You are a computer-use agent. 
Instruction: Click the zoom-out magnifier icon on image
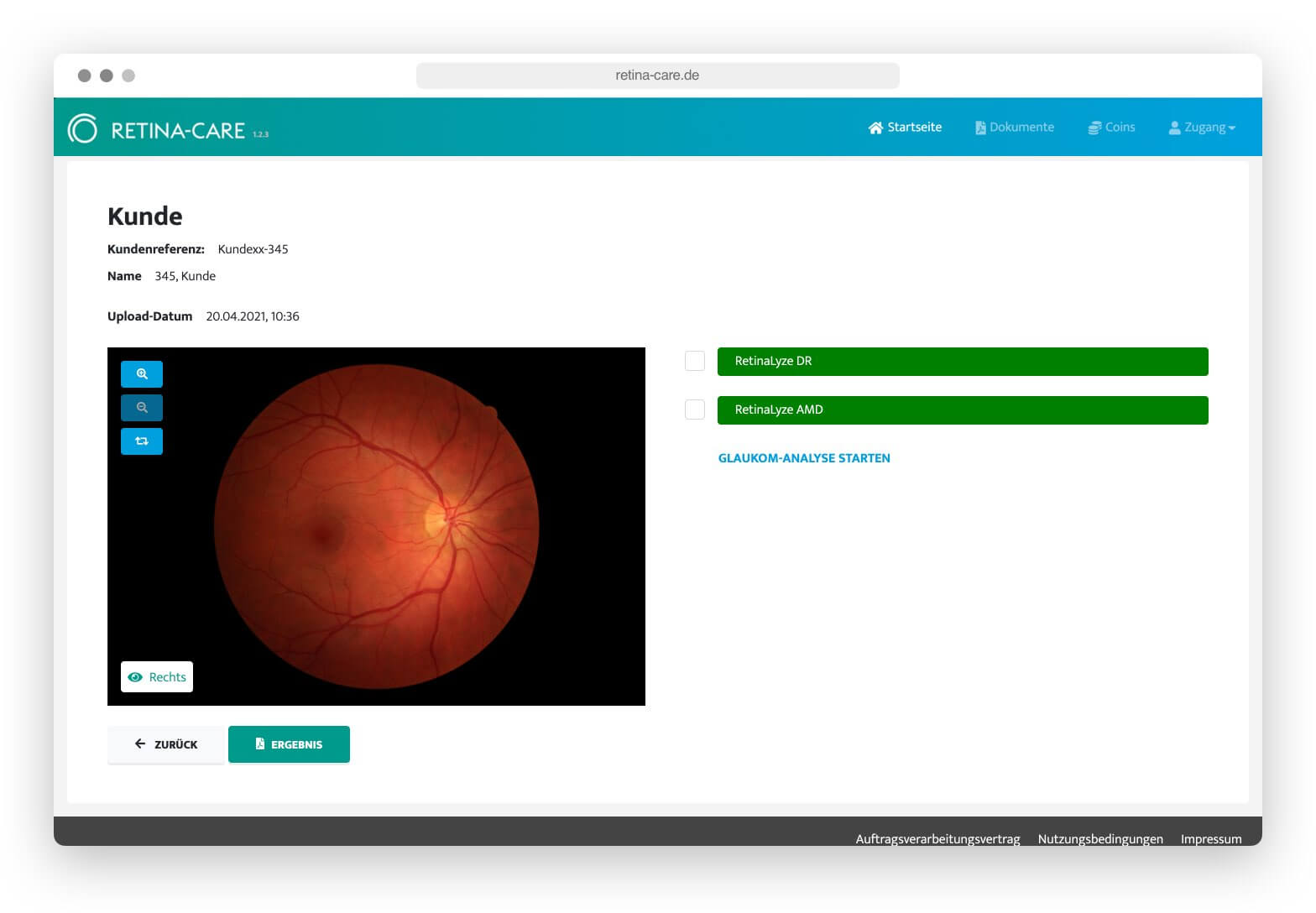click(142, 408)
